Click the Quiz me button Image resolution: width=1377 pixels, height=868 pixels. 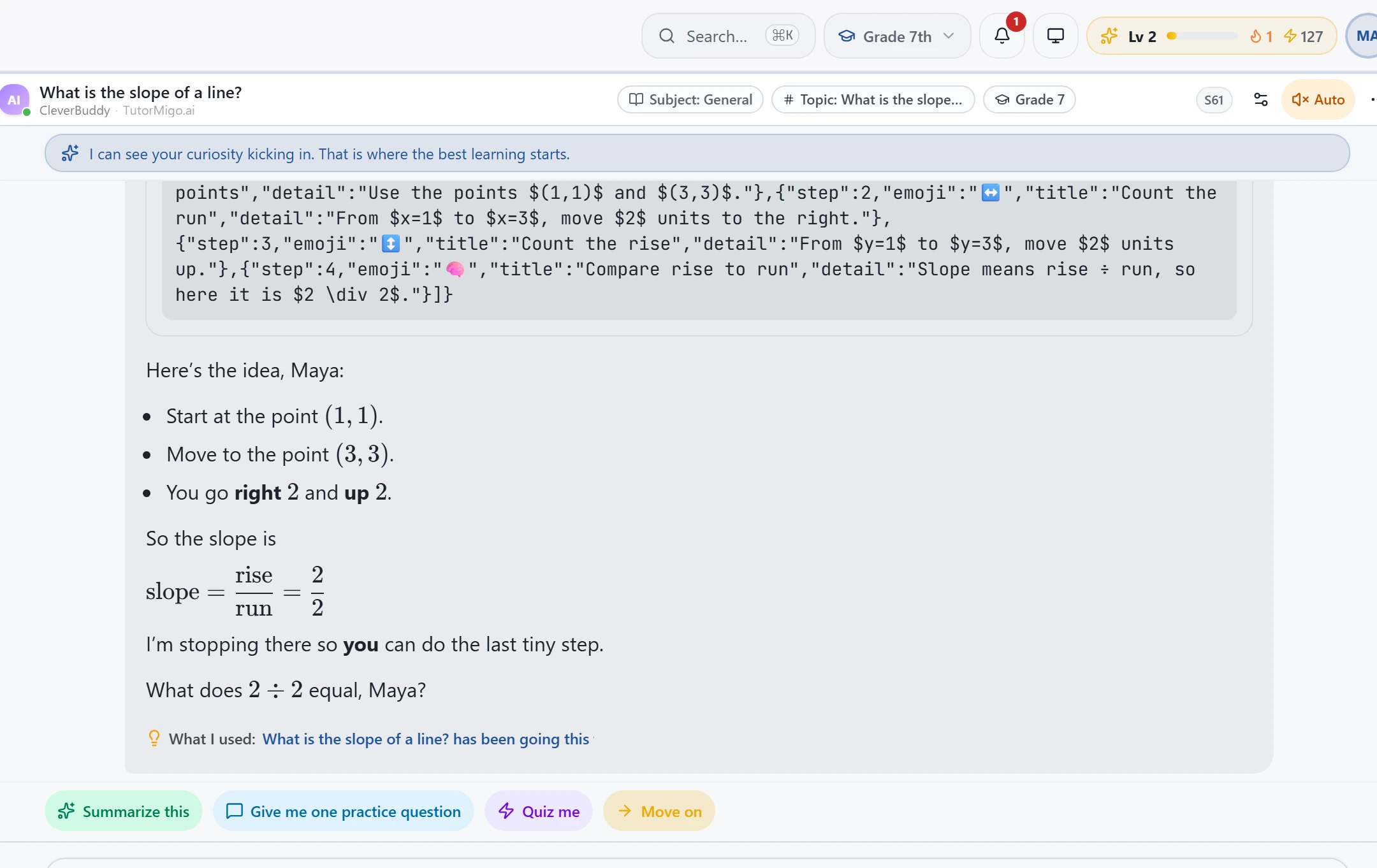tap(539, 811)
